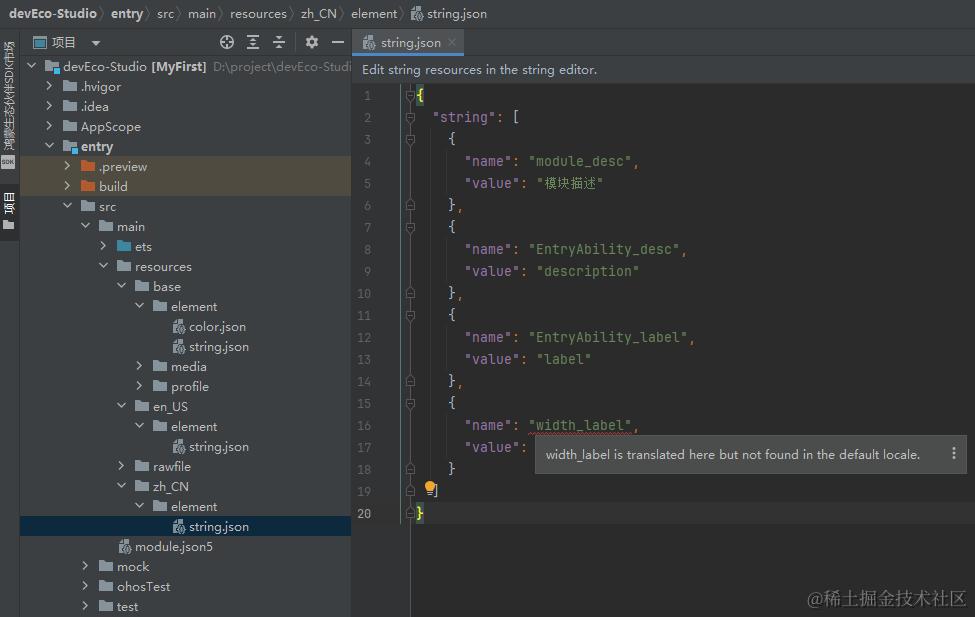
Task: Open project panel settings gear
Action: point(312,42)
